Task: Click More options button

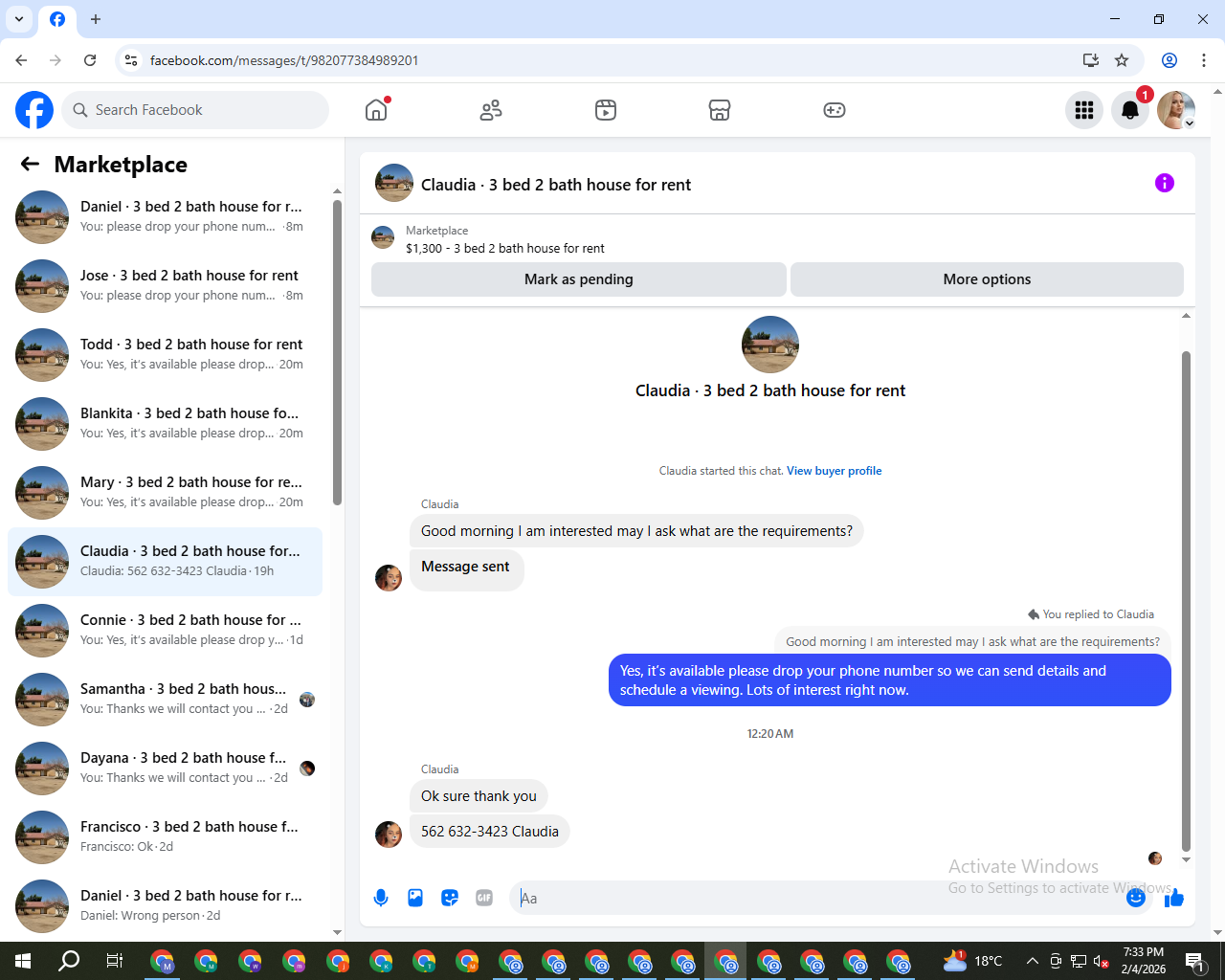Action: [x=987, y=279]
